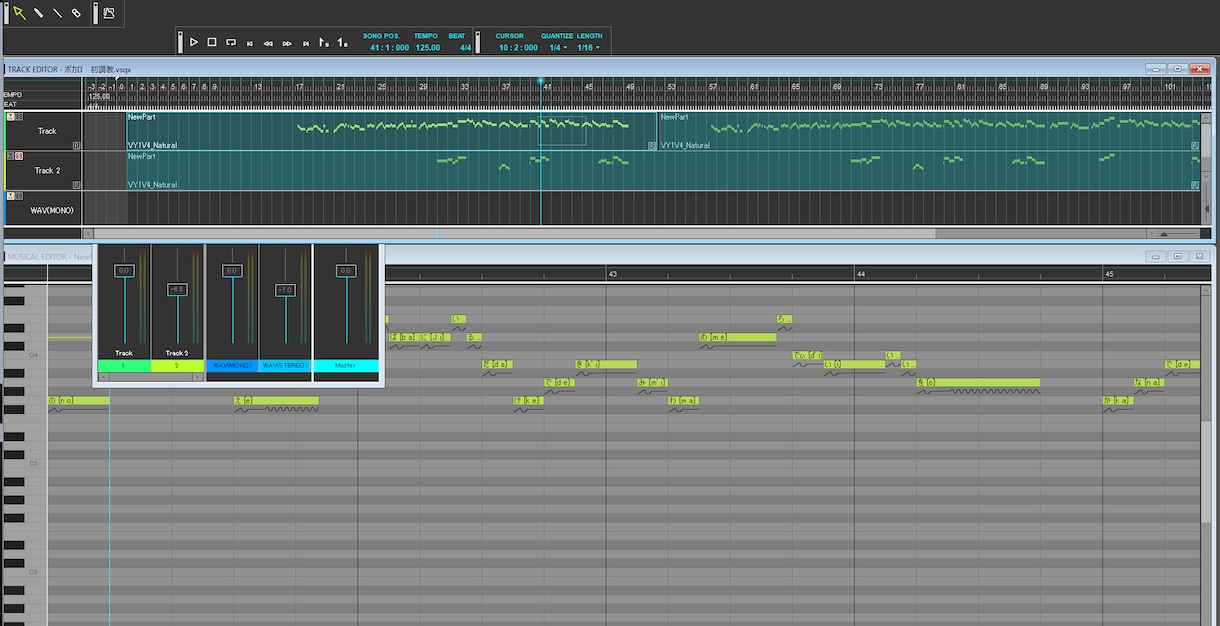Toggle solo button on WAV(MONO) track
Image resolution: width=1220 pixels, height=626 pixels.
coord(20,196)
